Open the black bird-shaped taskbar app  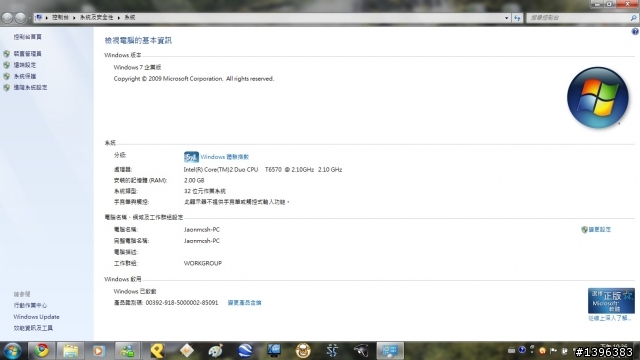coord(361,351)
